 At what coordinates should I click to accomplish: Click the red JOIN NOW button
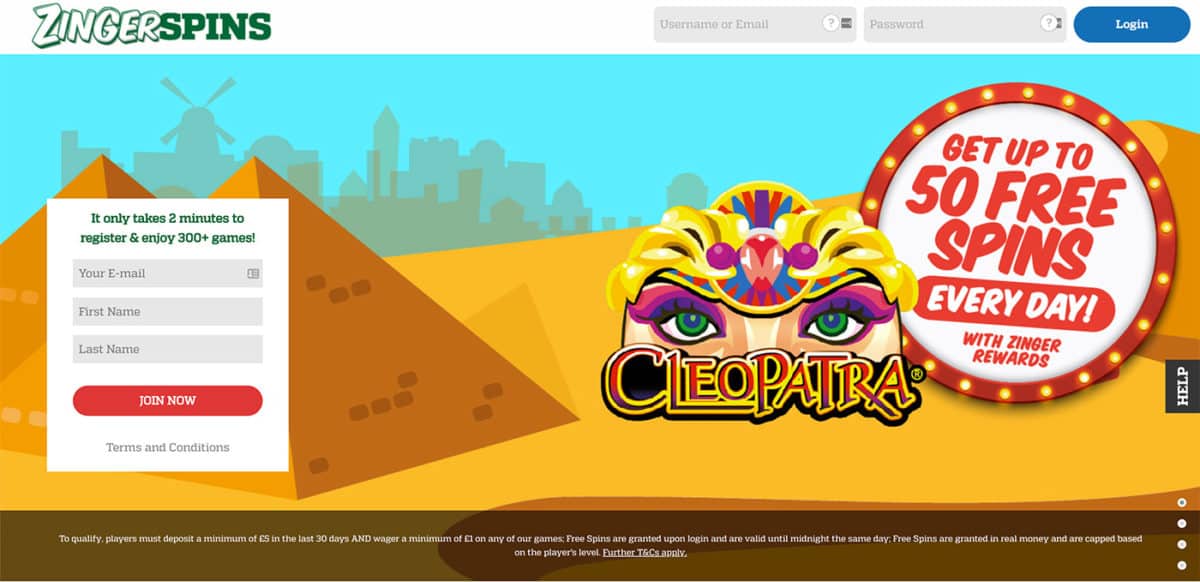tap(168, 400)
